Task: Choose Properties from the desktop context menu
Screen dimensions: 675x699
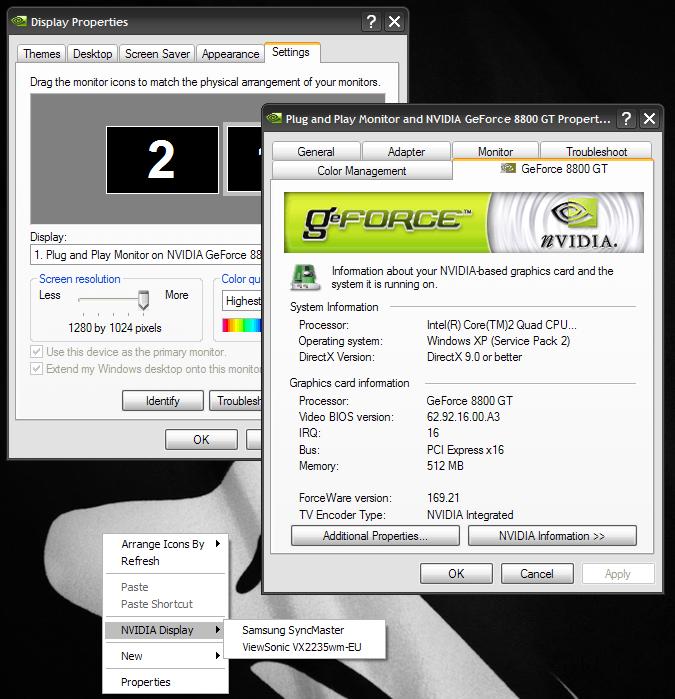Action: [x=165, y=682]
